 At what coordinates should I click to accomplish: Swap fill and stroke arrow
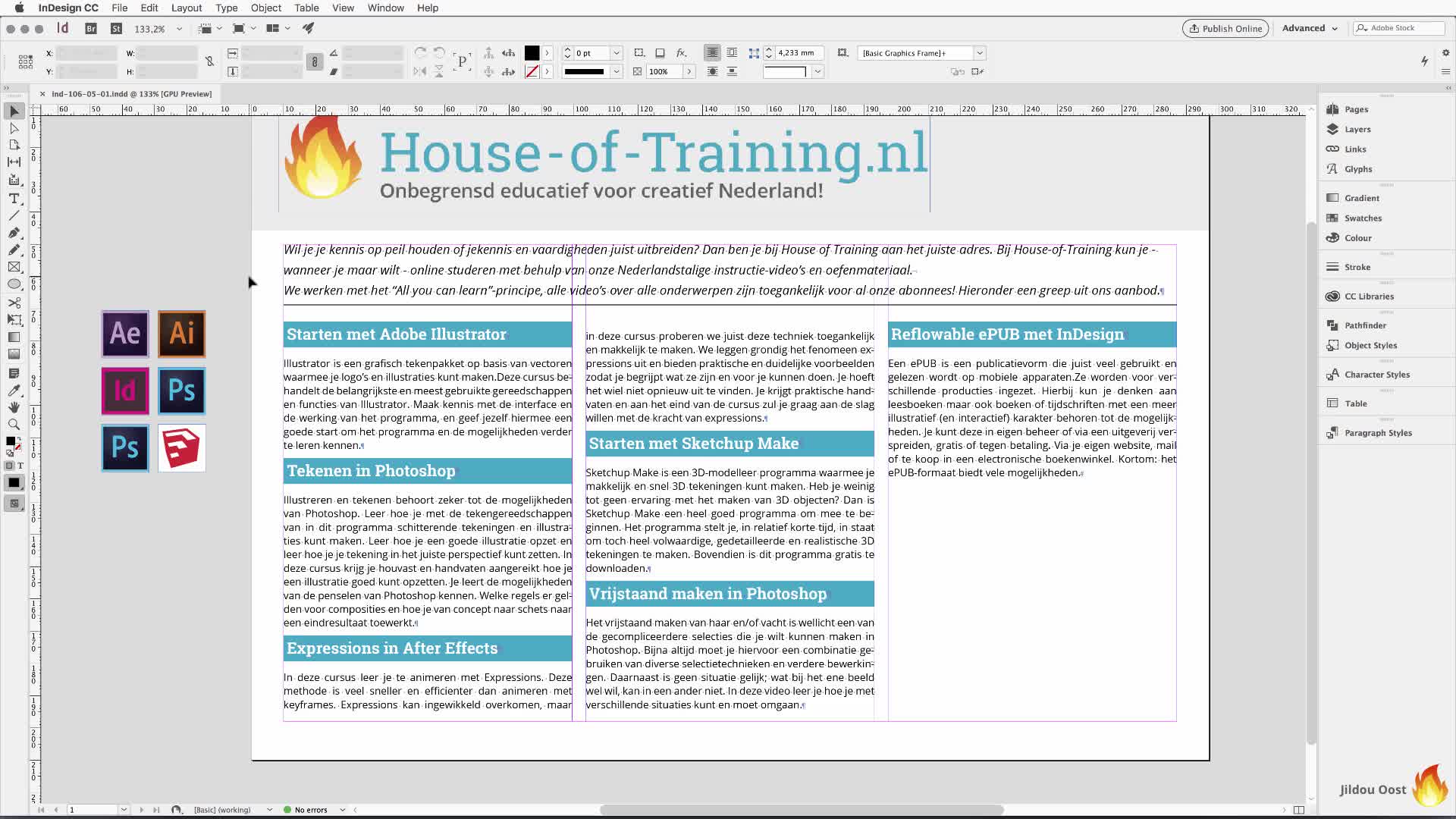(18, 439)
